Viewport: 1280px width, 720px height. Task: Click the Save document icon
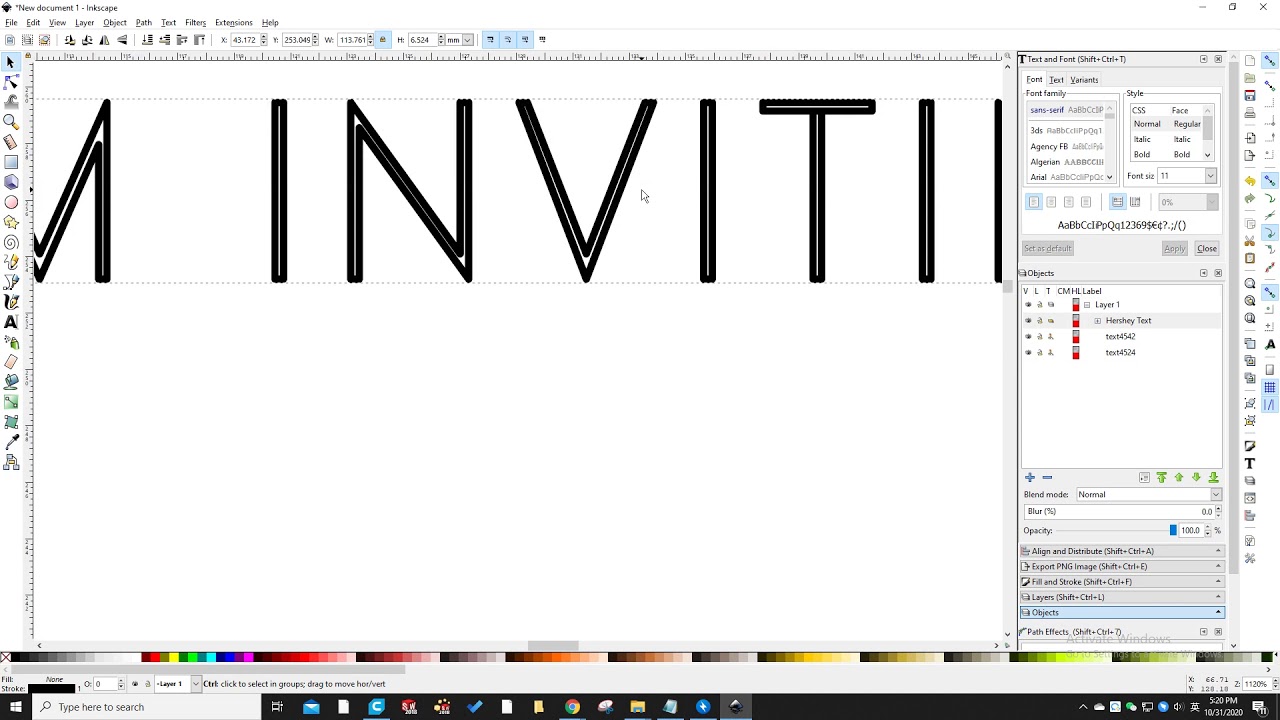click(x=1250, y=96)
